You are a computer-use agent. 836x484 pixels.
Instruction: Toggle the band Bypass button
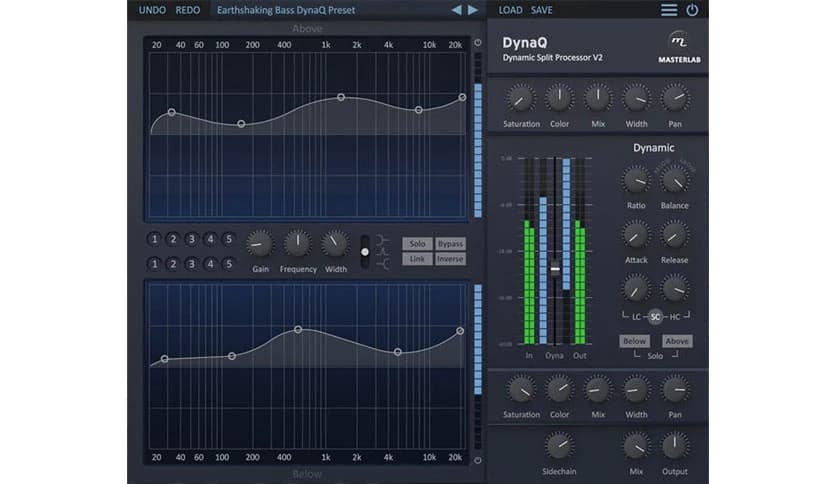click(450, 244)
